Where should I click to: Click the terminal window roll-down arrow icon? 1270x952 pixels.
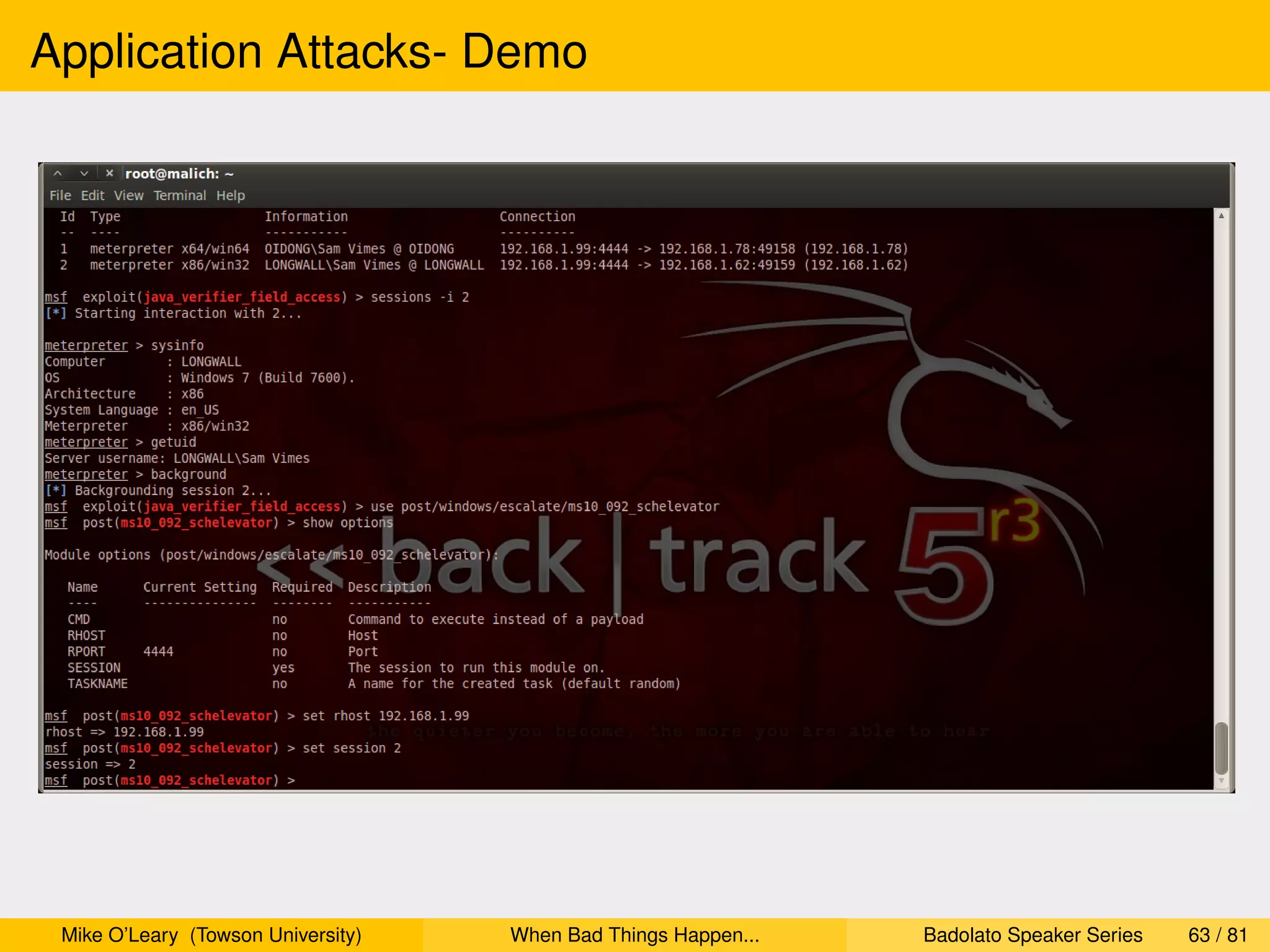[x=84, y=174]
